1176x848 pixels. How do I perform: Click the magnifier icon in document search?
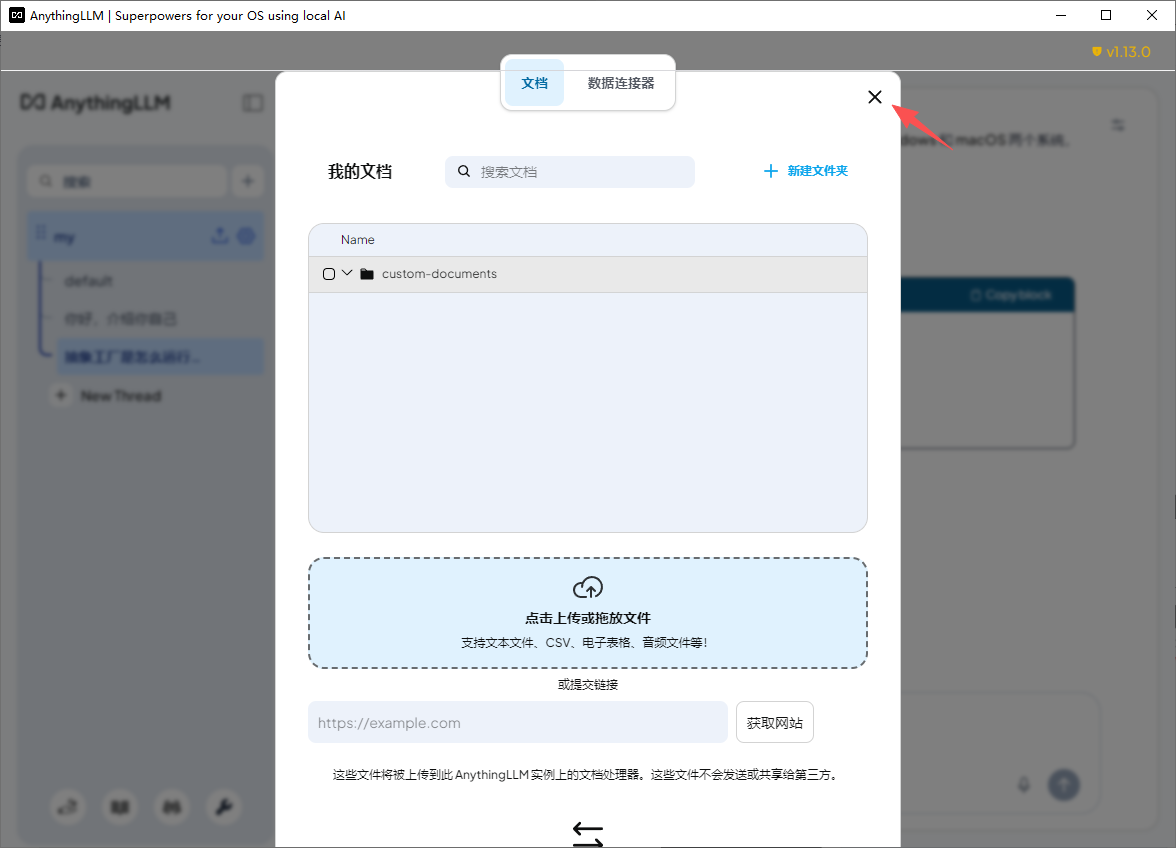(x=464, y=172)
